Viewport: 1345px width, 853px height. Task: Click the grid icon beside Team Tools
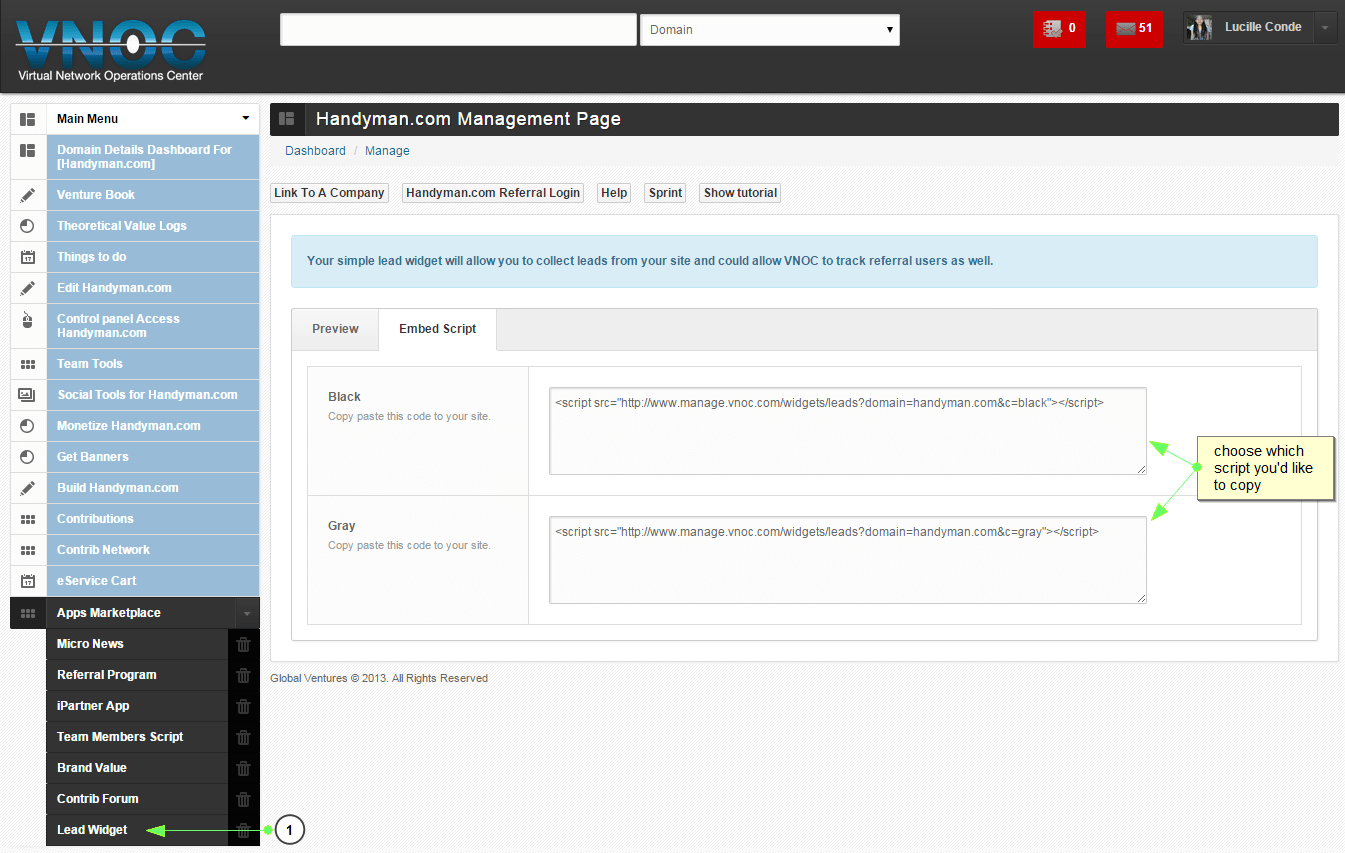[x=28, y=364]
